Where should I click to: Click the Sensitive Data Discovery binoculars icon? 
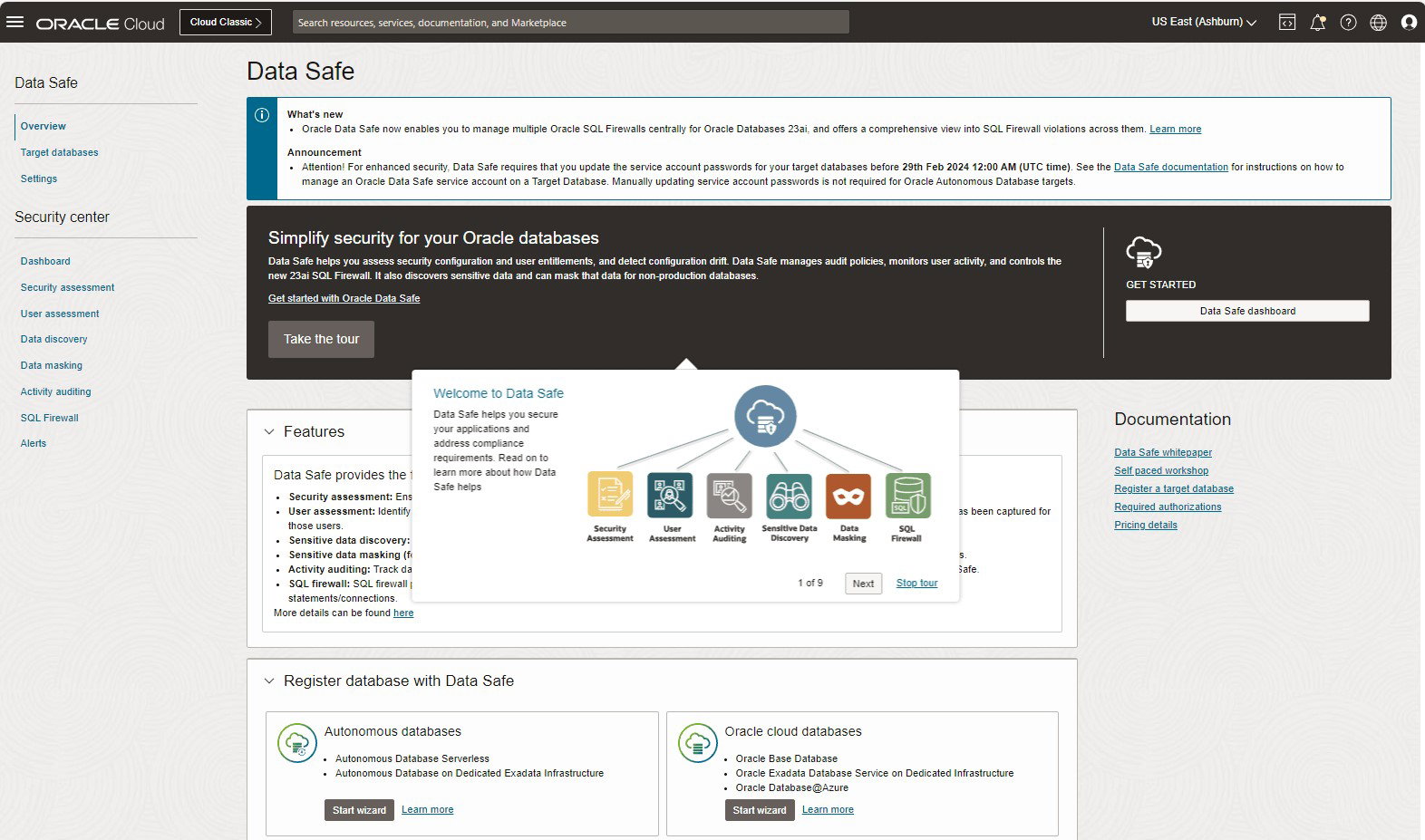[790, 495]
